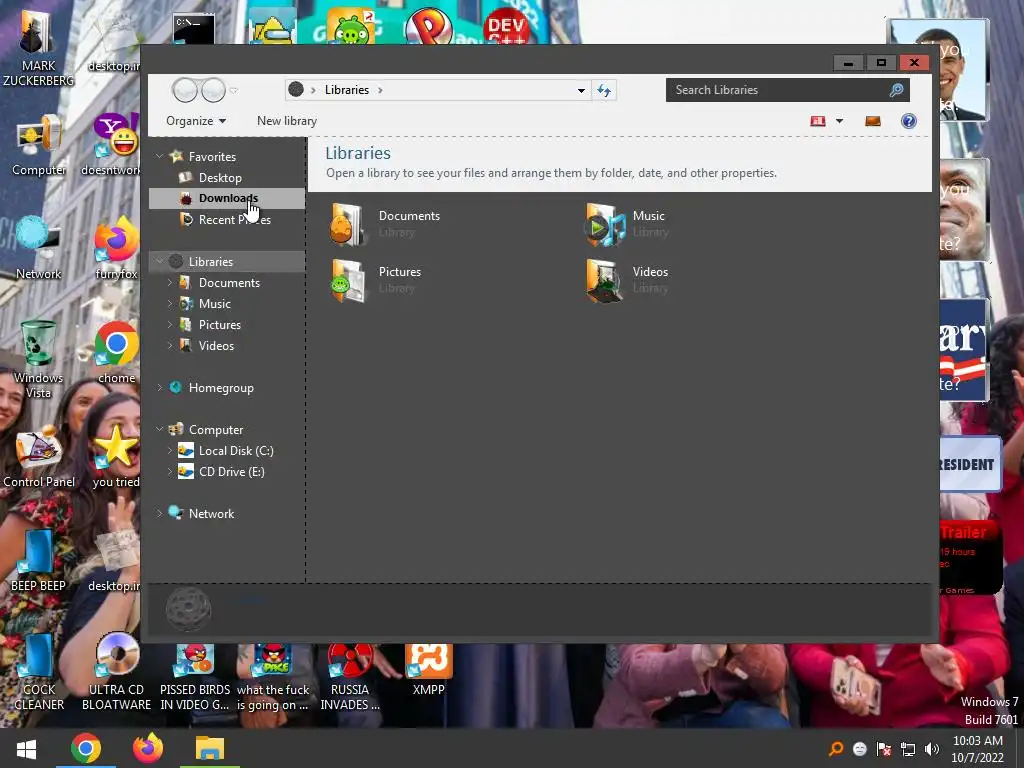Select Downloads under Favorites
This screenshot has width=1024, height=768.
(228, 198)
